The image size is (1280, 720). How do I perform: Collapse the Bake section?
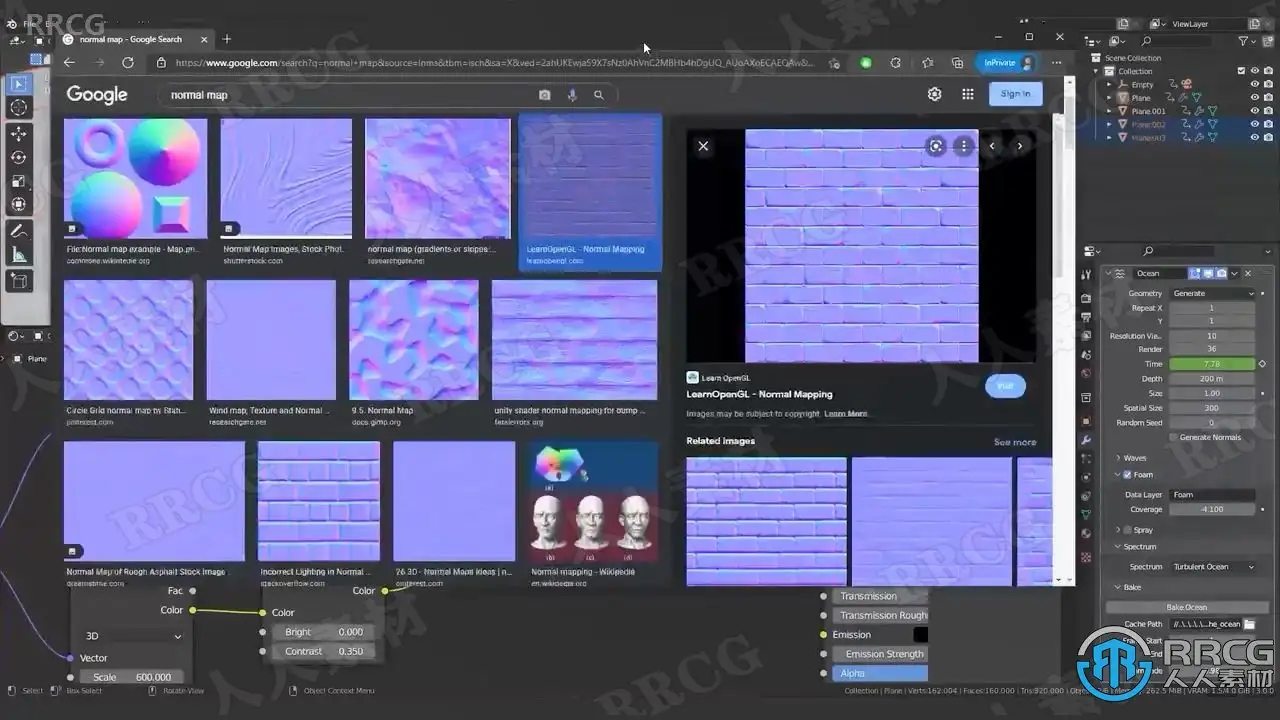click(1118, 587)
